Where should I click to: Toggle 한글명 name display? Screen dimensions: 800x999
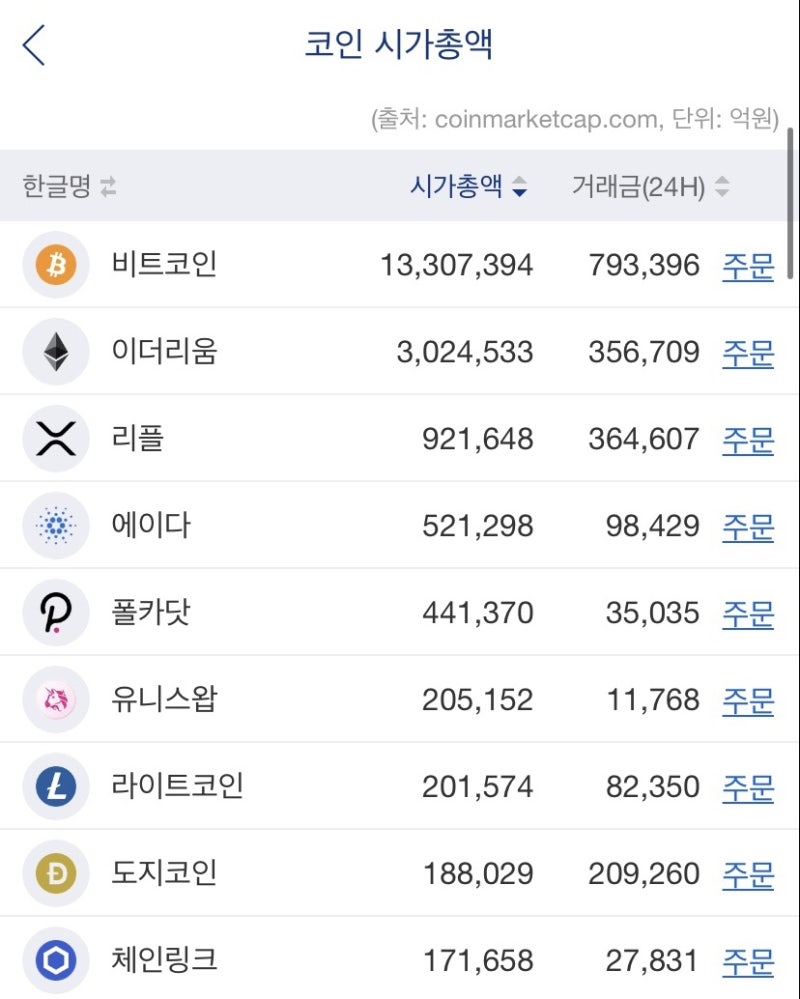(x=69, y=186)
